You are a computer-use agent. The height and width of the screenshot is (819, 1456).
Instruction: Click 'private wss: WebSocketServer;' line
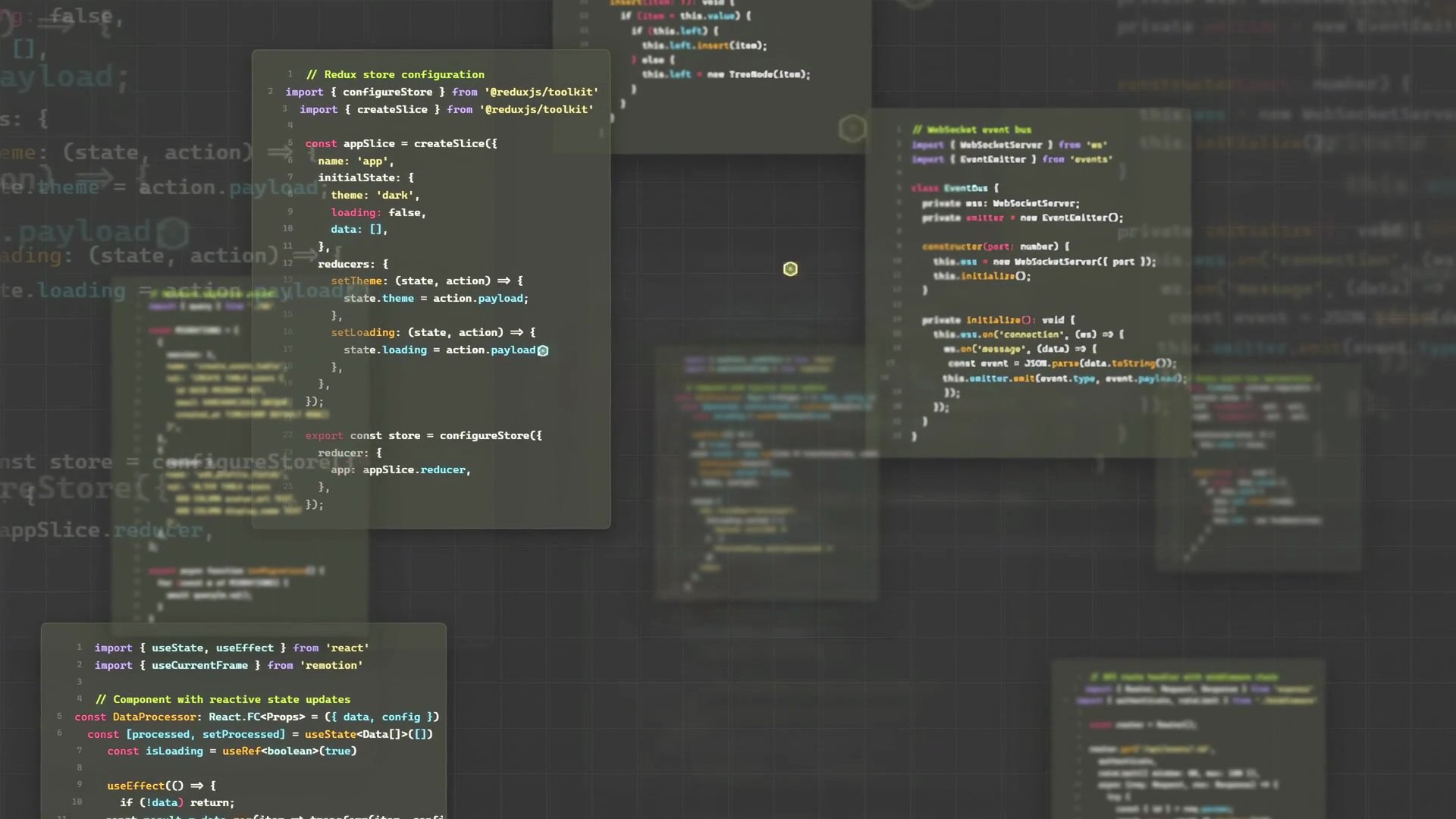(x=1001, y=203)
